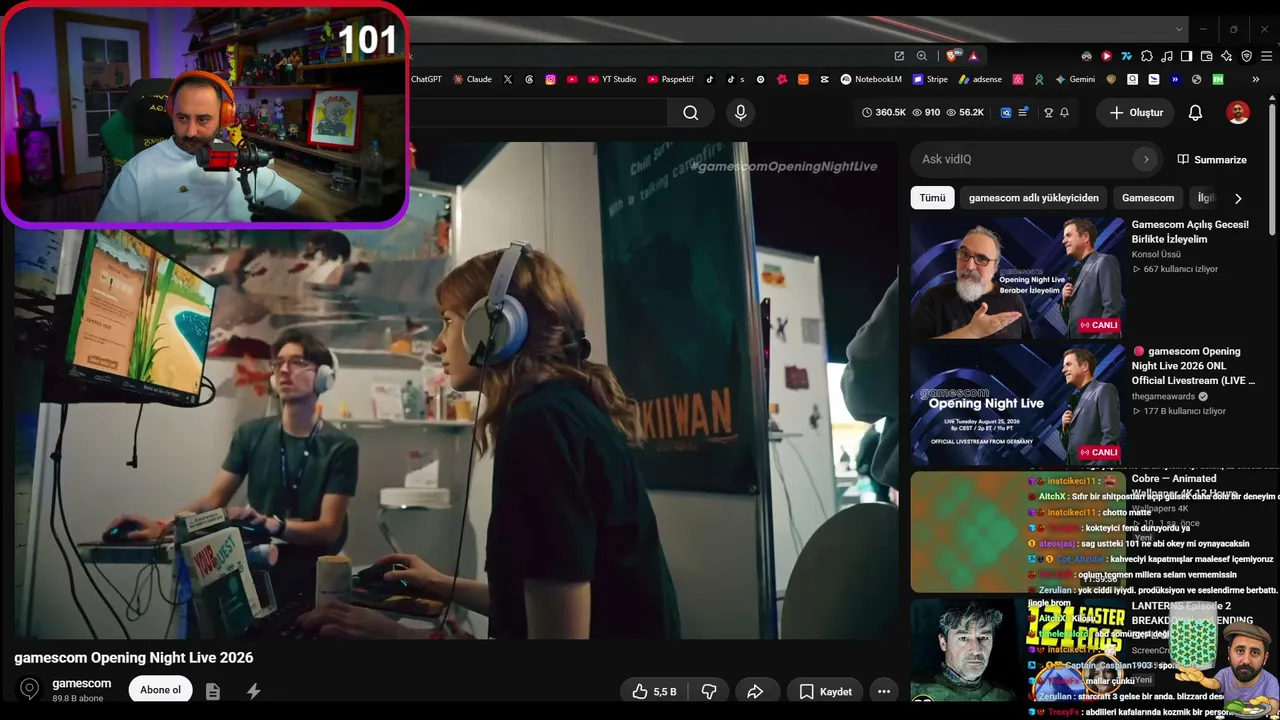Open 'gamescom Opening Night Live 2026 ONL' title

pyautogui.click(x=1193, y=366)
